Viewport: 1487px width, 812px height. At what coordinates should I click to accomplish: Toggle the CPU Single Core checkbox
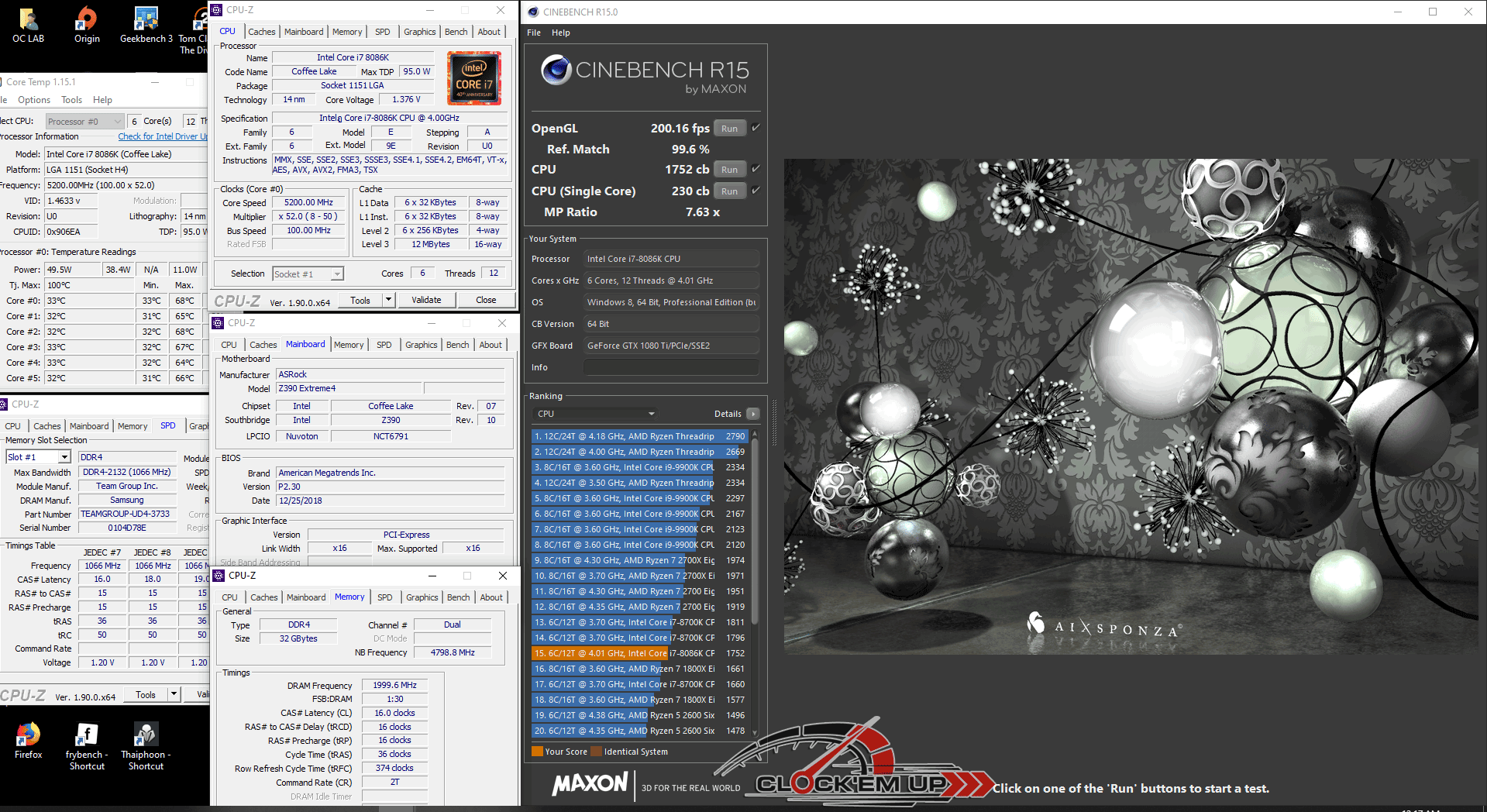(756, 191)
